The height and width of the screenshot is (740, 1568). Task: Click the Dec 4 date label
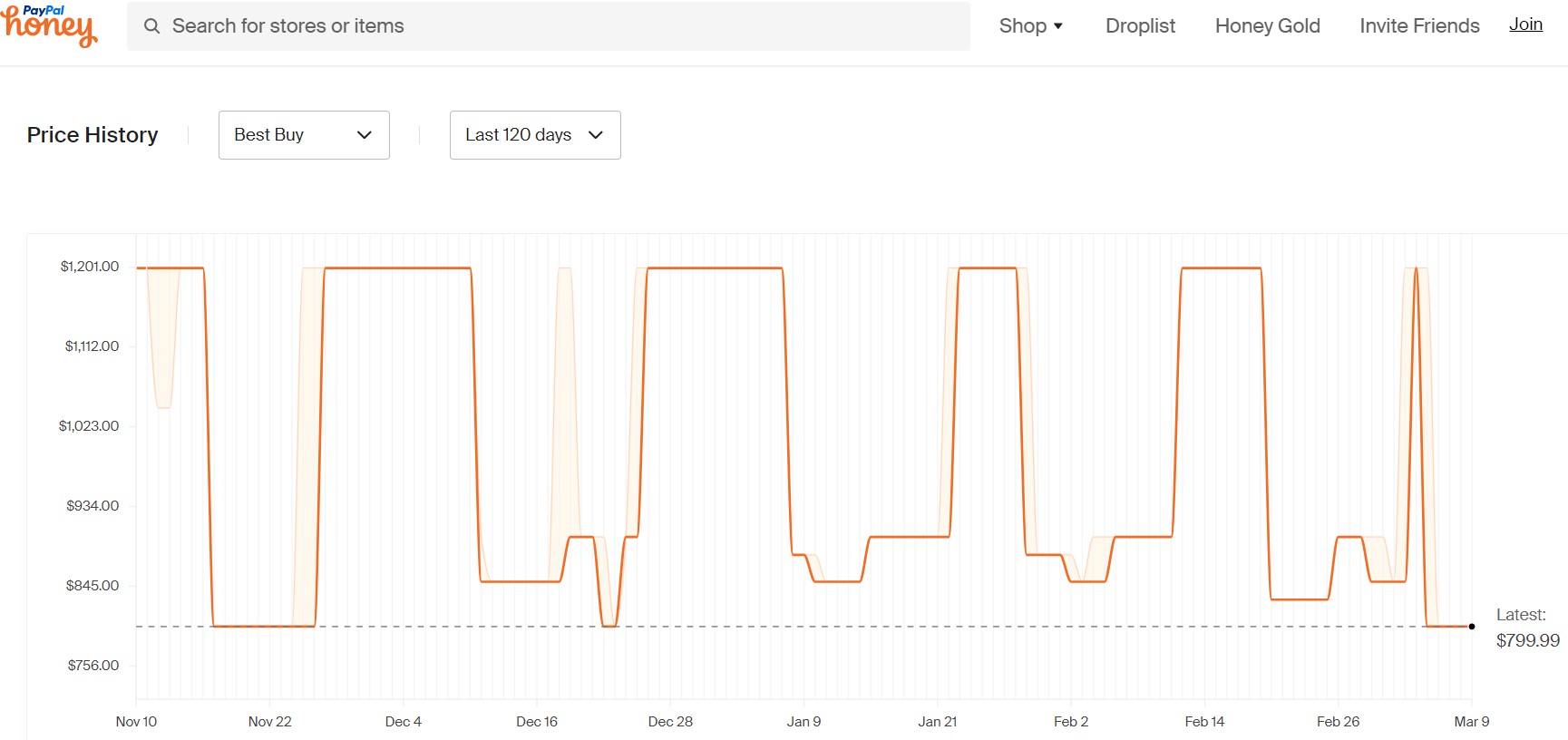click(x=404, y=722)
